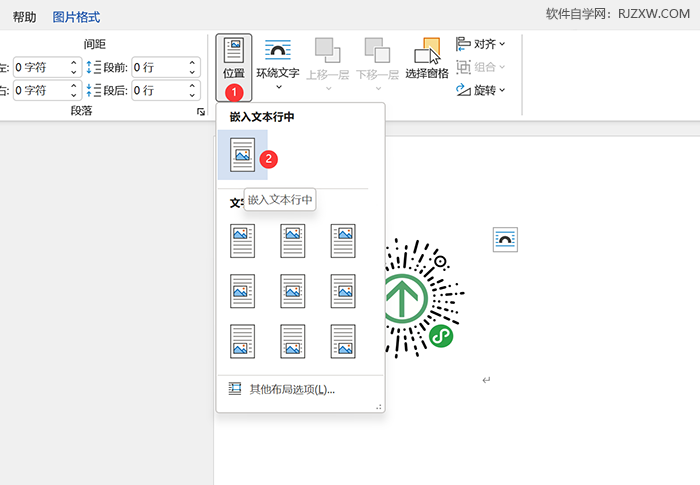Choose middle-left text wrapping position
The height and width of the screenshot is (485, 700).
tap(242, 291)
